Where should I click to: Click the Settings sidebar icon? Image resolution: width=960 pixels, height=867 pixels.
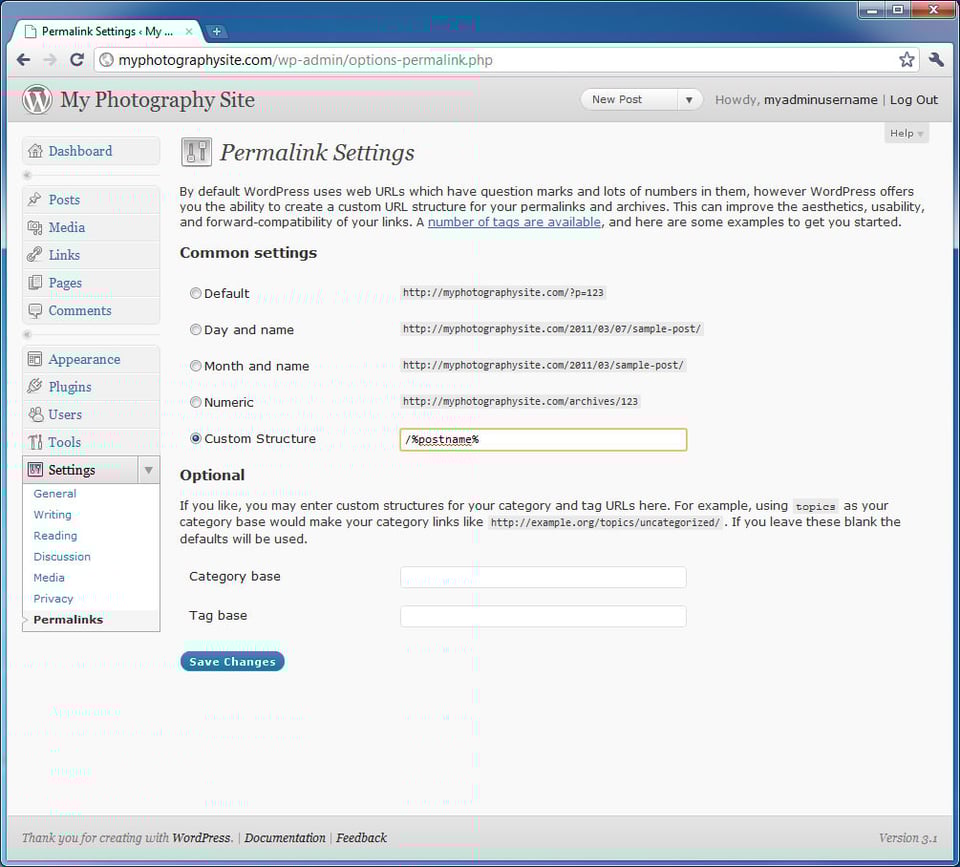pos(35,470)
